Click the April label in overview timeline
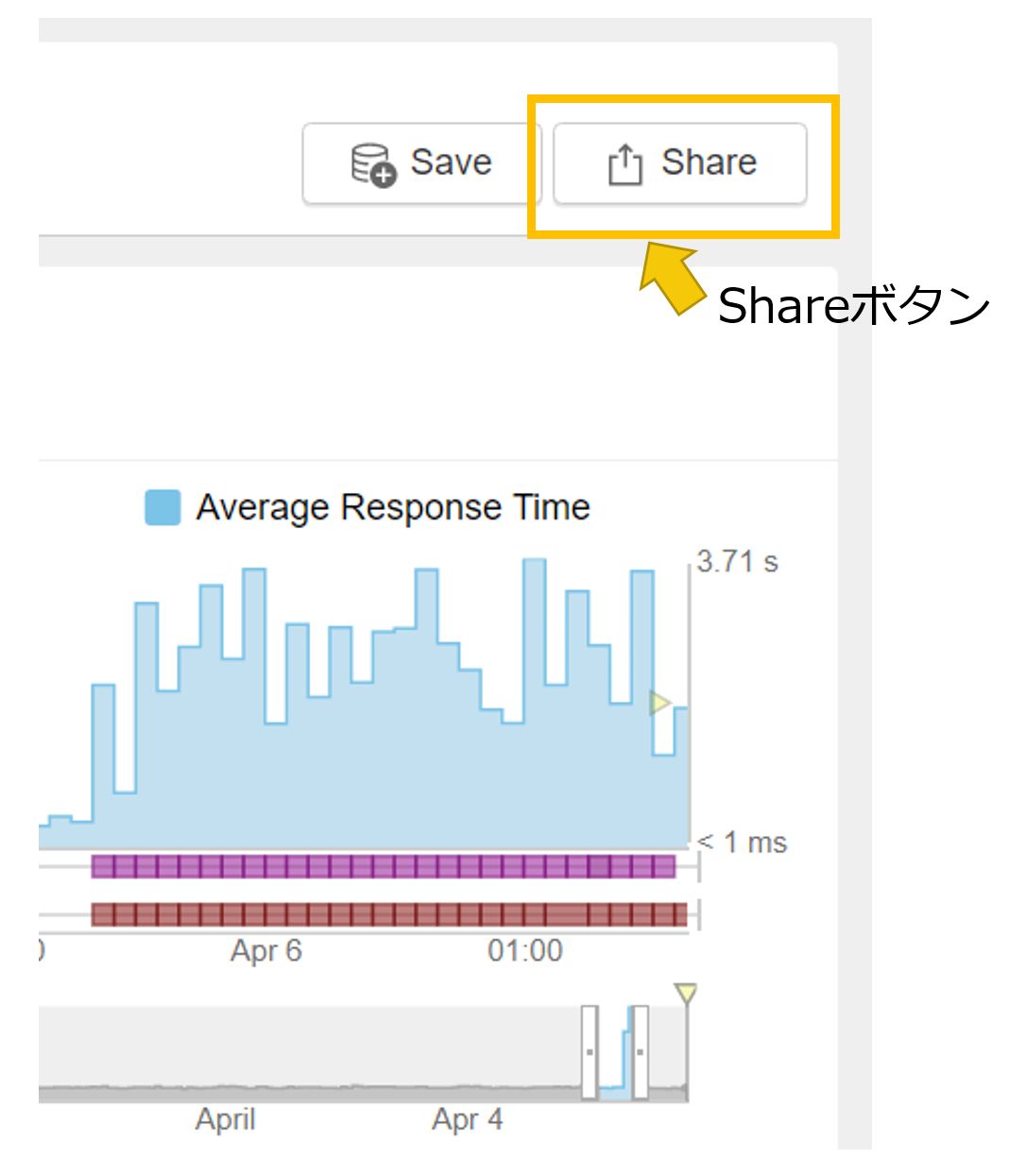1026x1176 pixels. point(226,1119)
